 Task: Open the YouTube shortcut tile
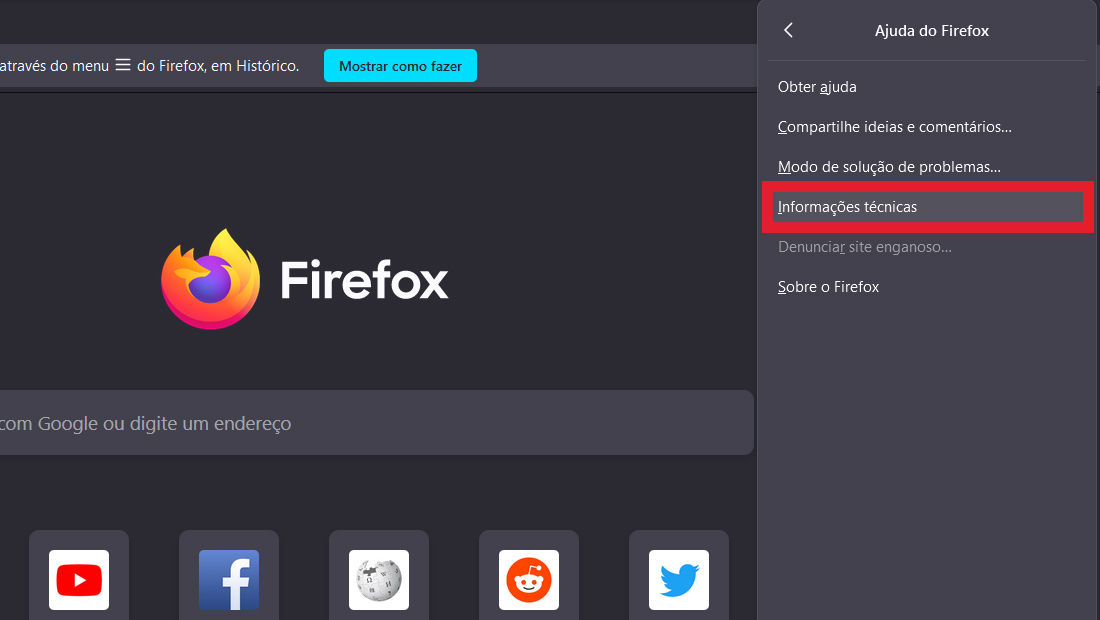(x=79, y=579)
